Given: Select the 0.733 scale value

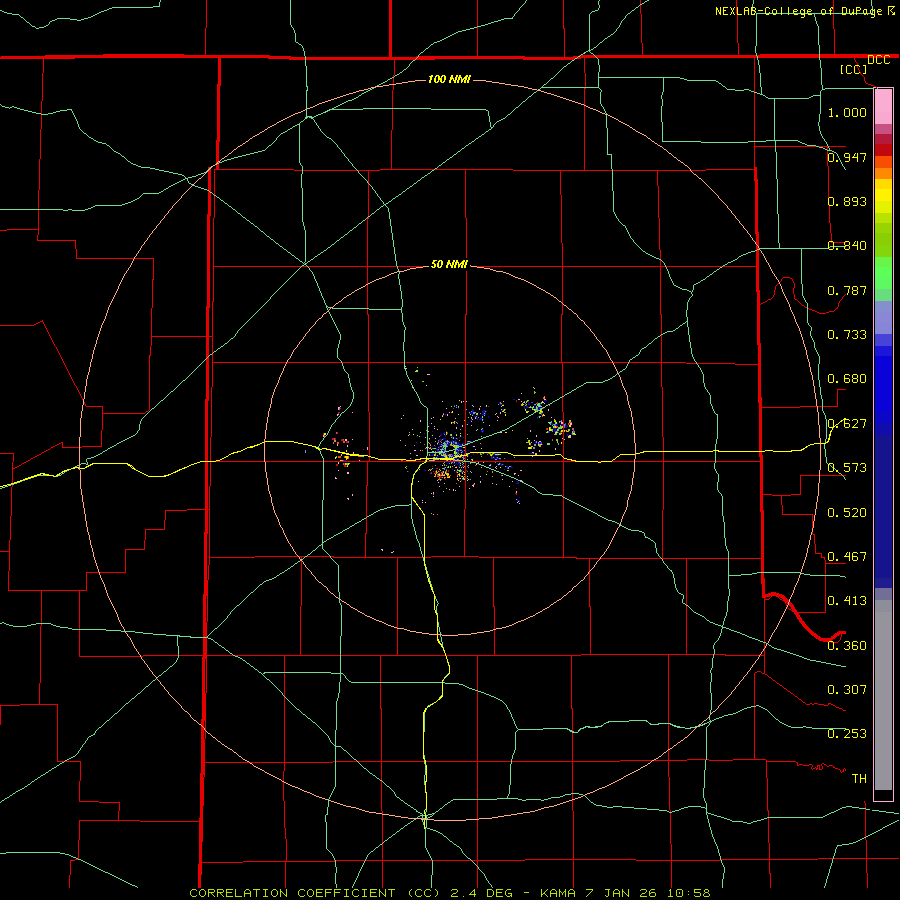Looking at the screenshot, I should tap(847, 334).
